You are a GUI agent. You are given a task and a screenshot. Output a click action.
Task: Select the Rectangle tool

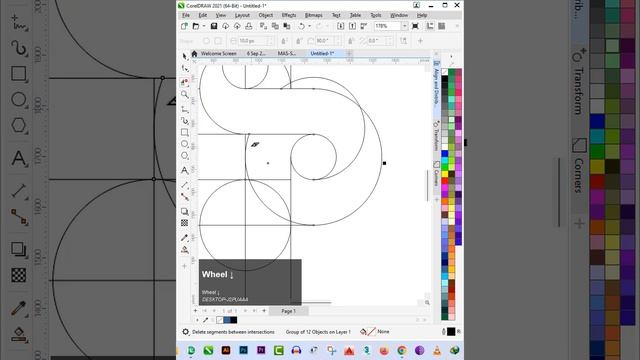(185, 132)
